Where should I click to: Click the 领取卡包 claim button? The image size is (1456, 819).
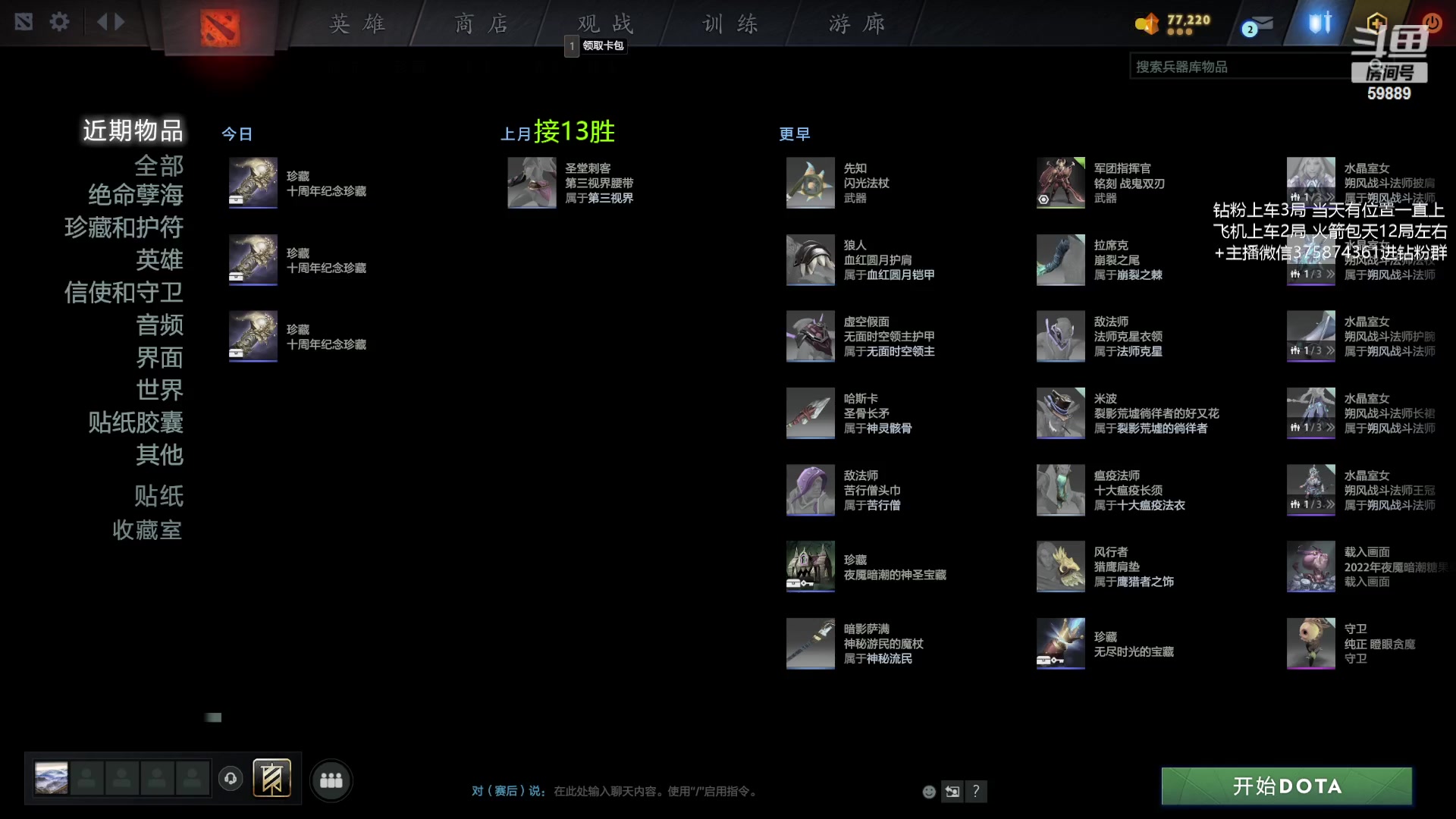[595, 46]
